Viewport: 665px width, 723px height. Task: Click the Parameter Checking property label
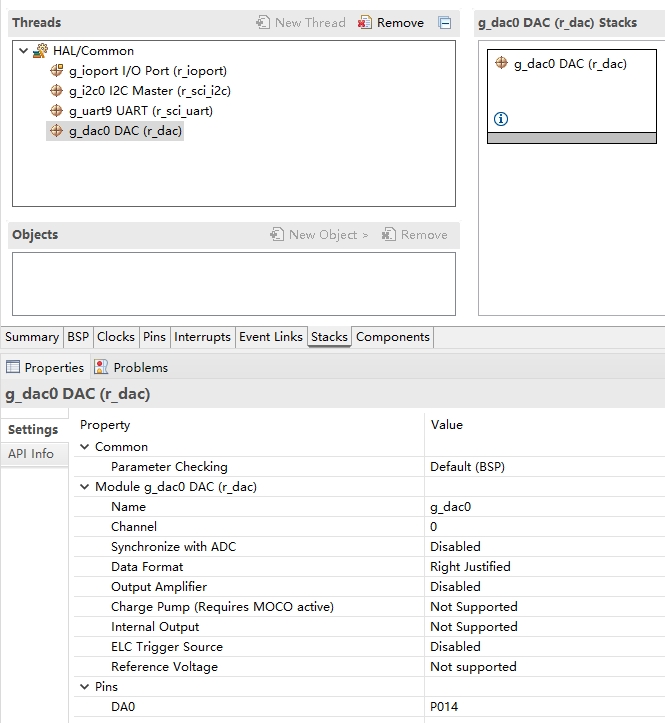click(x=169, y=467)
